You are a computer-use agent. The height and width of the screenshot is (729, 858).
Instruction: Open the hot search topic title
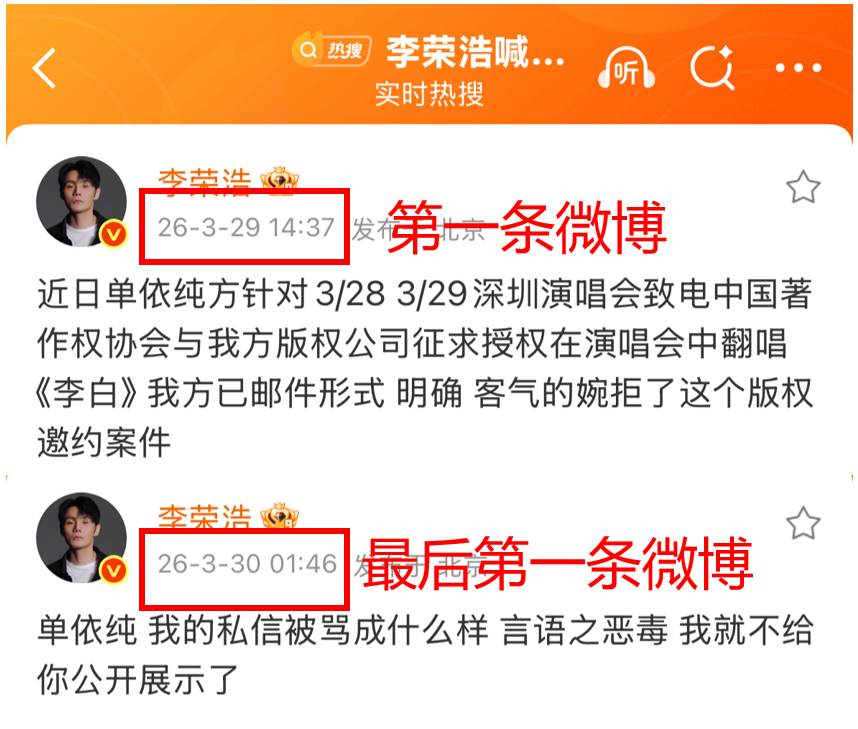(x=476, y=52)
